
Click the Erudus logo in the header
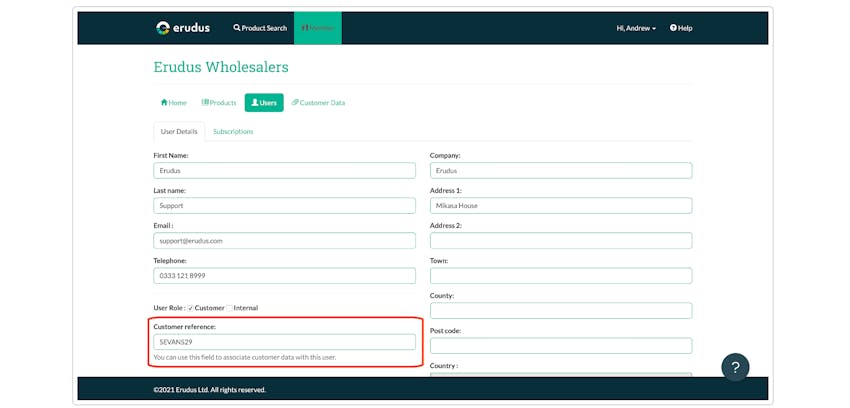click(x=183, y=28)
